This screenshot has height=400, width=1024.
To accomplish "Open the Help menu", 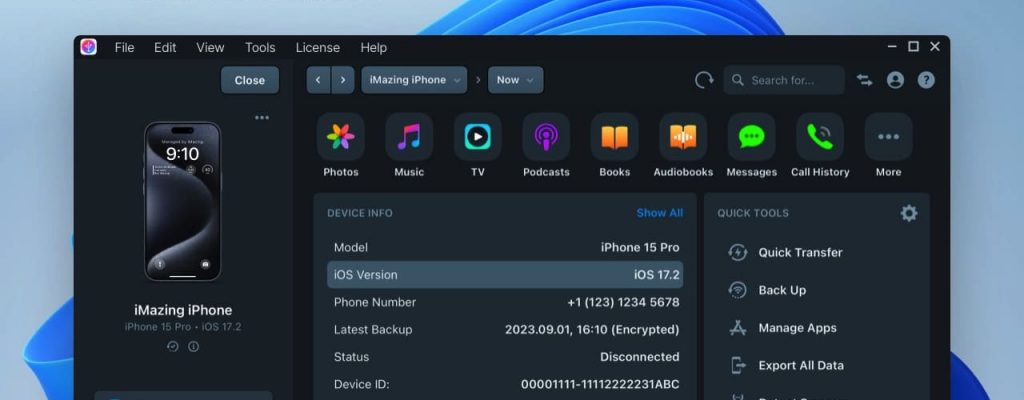I will (x=374, y=48).
